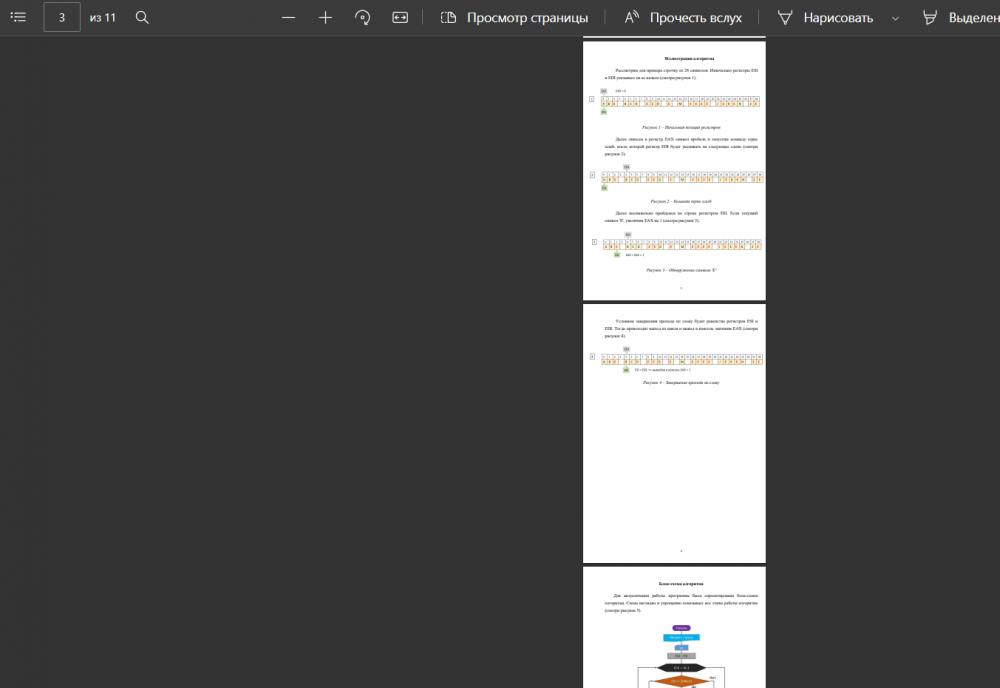Click the Рисунок 1 caption text
The image size is (1000, 688).
pyautogui.click(x=681, y=128)
